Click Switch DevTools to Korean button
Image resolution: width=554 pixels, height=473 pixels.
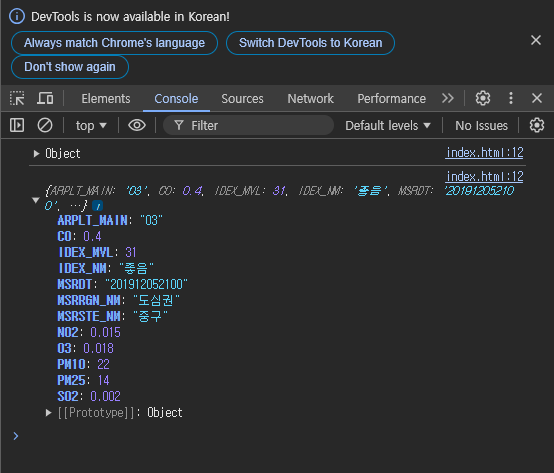[310, 43]
